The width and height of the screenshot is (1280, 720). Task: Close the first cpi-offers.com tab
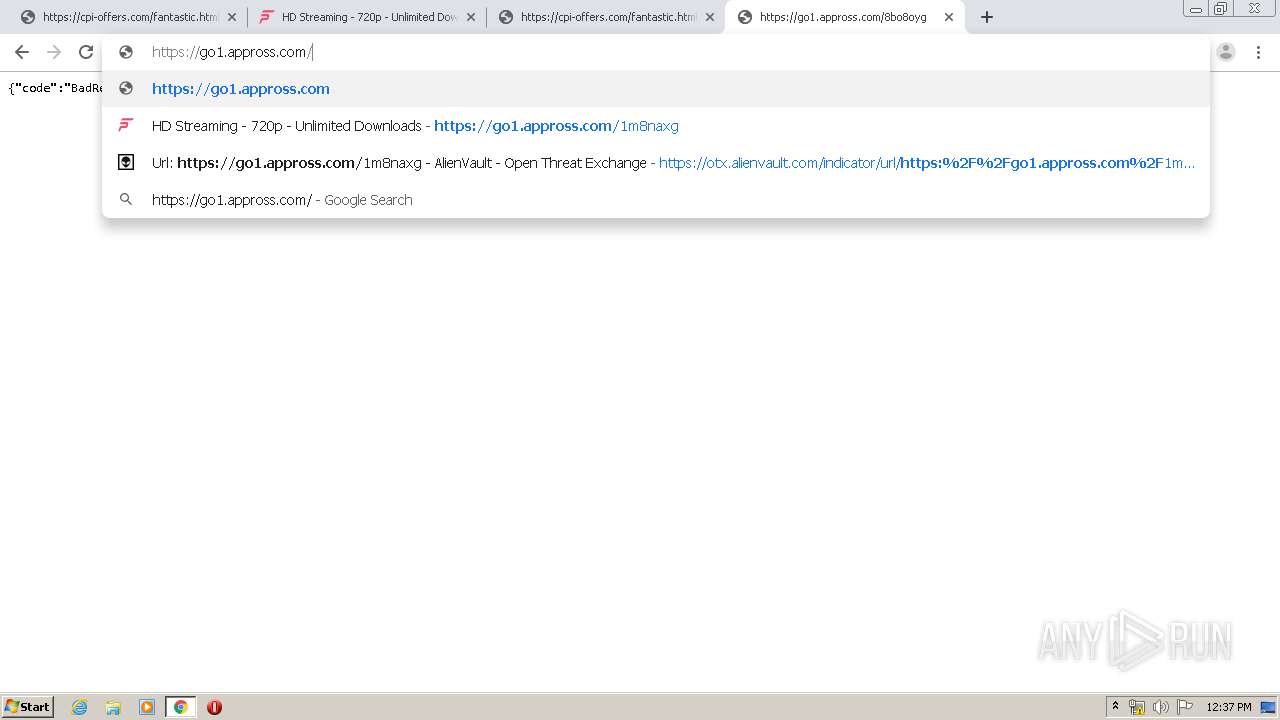coord(232,17)
